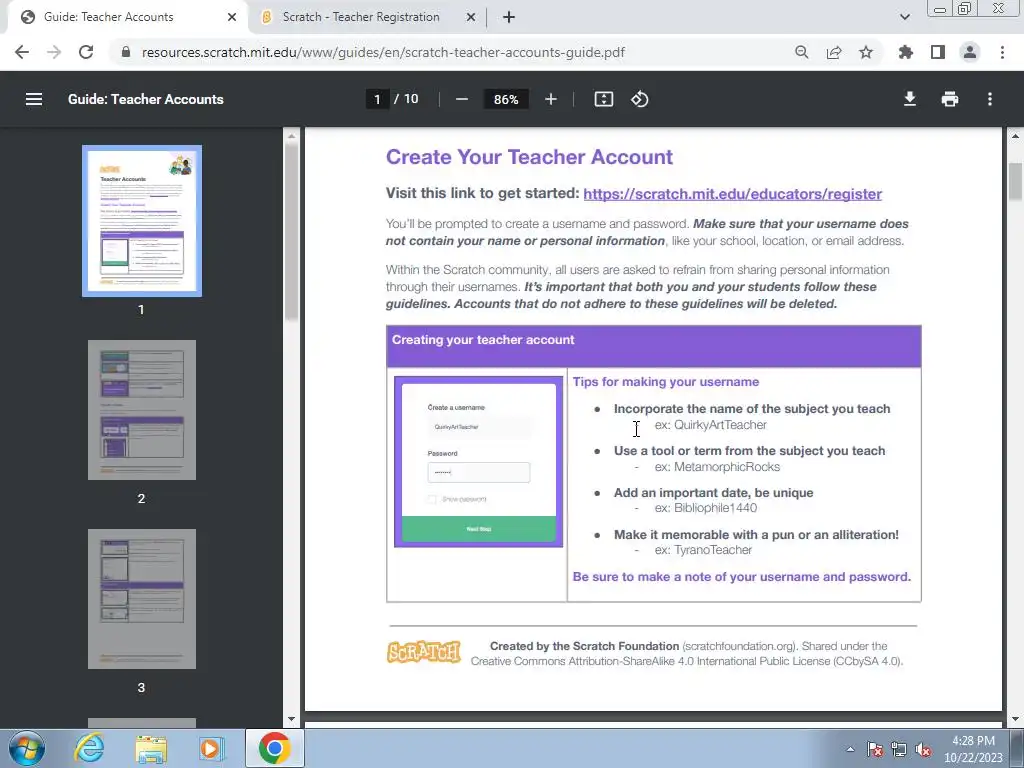Click the network status tray icon
This screenshot has height=768, width=1024.
(899, 750)
